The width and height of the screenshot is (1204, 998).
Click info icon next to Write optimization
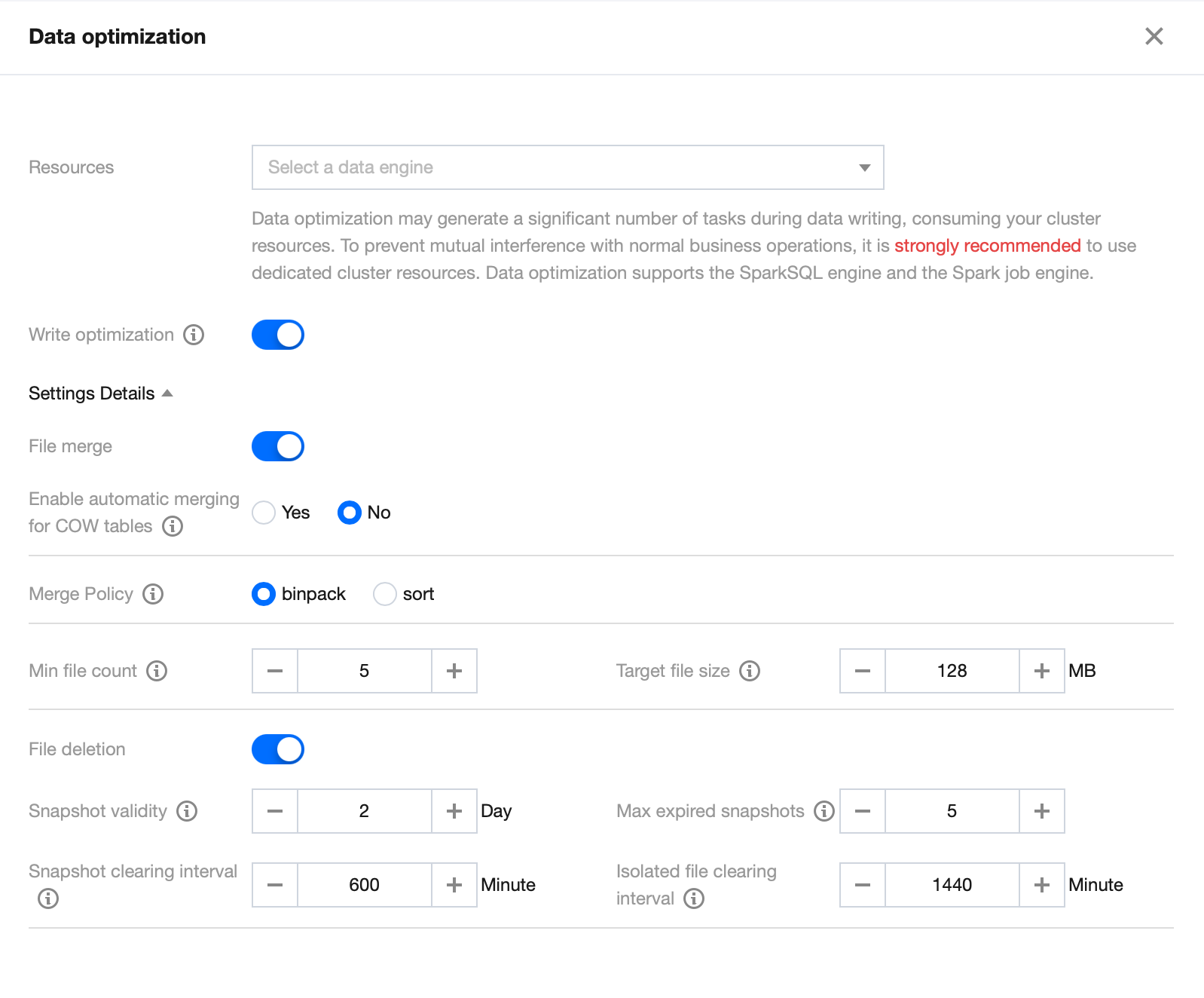click(194, 335)
